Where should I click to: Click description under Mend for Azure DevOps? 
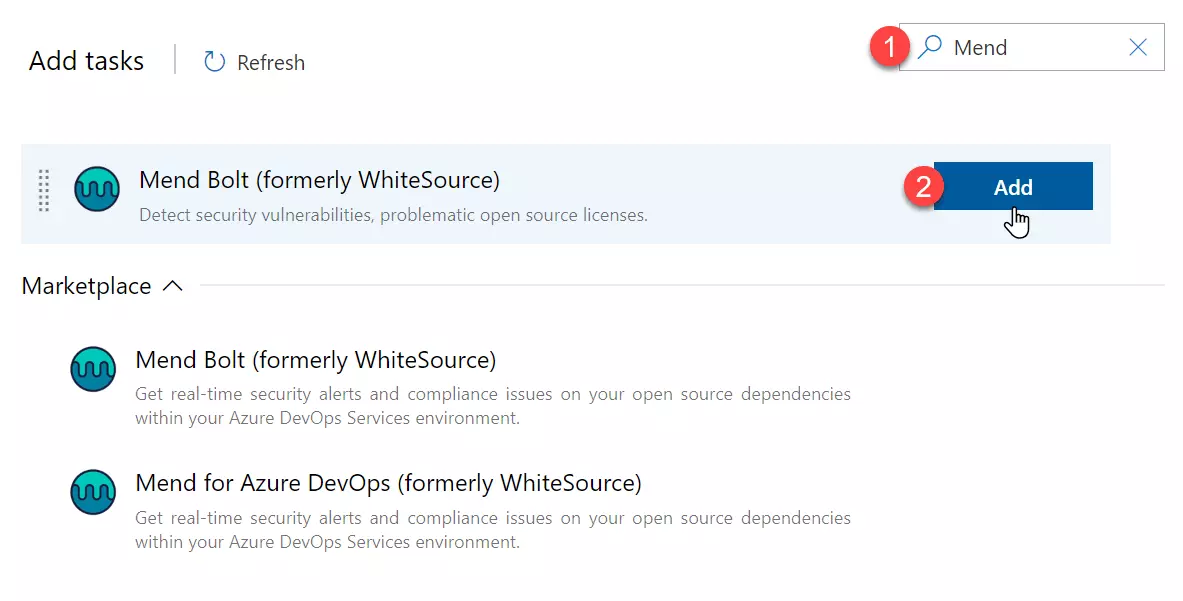(493, 530)
